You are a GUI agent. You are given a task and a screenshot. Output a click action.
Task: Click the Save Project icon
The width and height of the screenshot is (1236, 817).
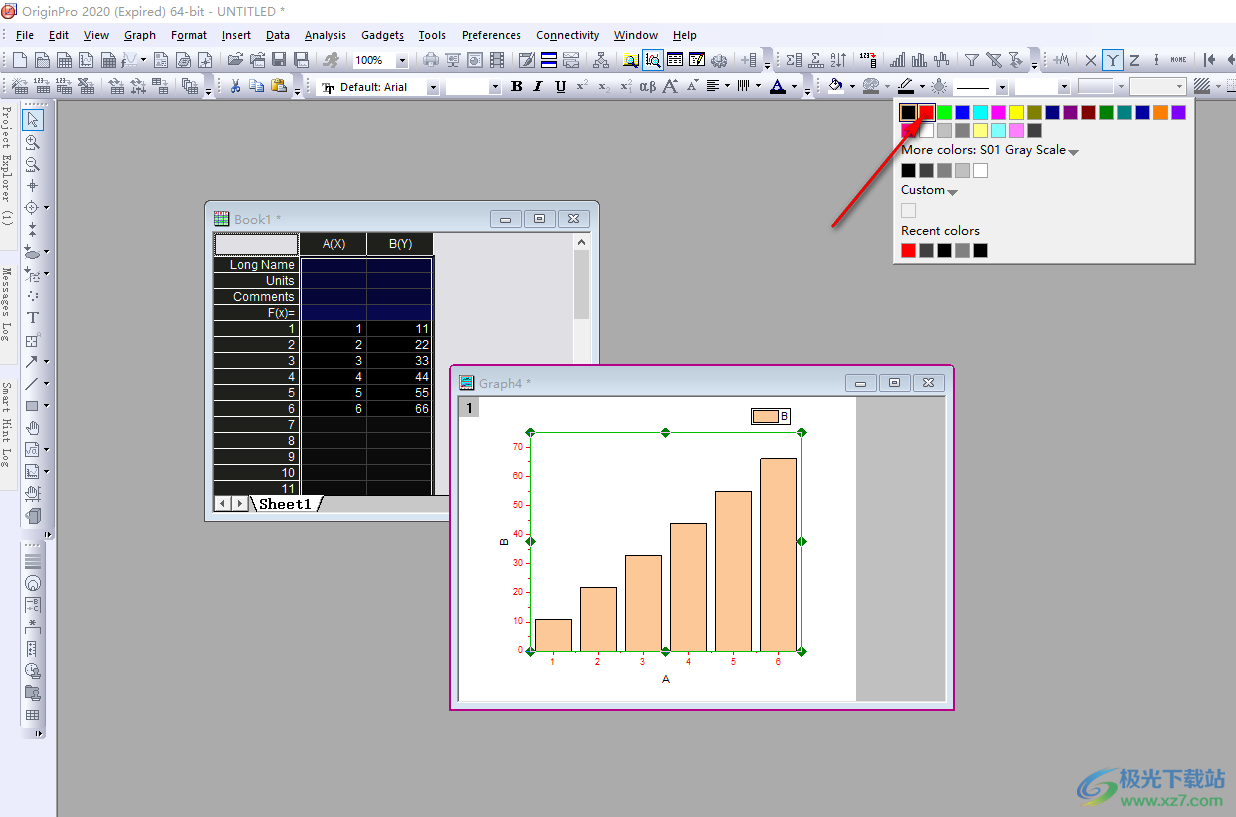[x=279, y=61]
